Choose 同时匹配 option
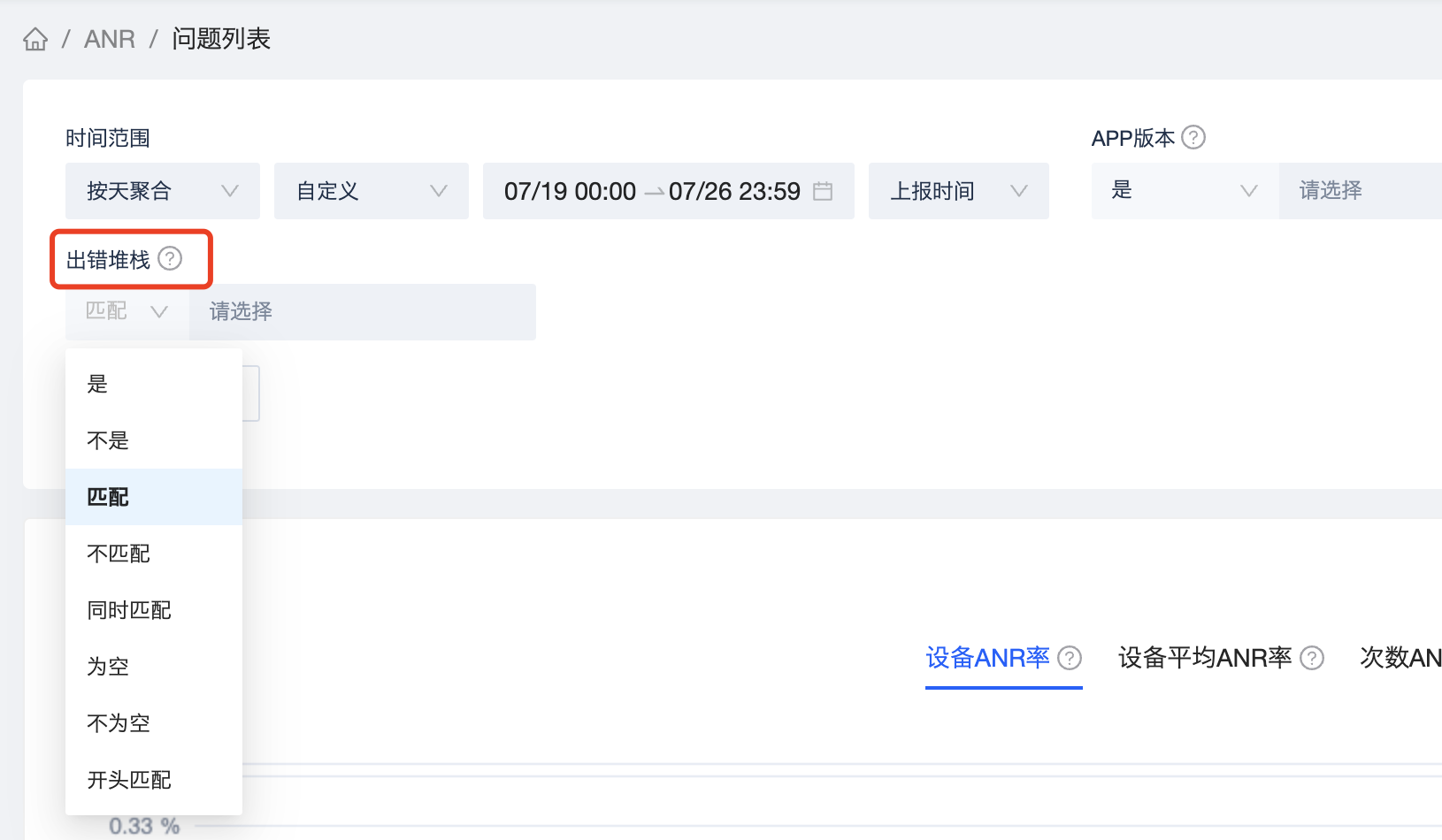 coord(154,610)
